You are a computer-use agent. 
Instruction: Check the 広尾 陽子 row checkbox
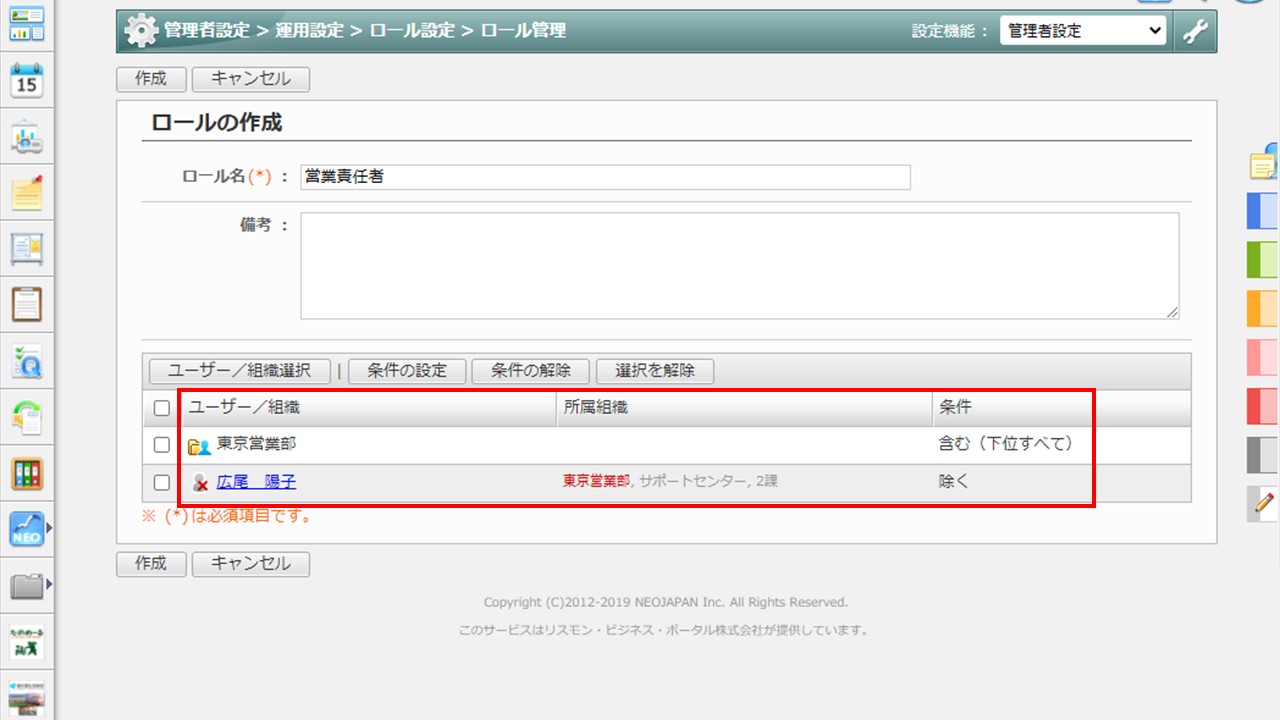coord(162,483)
